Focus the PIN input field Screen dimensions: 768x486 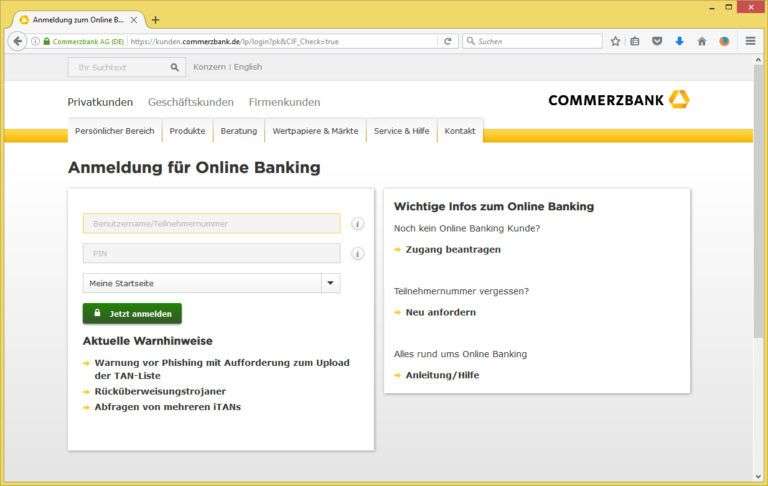point(212,253)
